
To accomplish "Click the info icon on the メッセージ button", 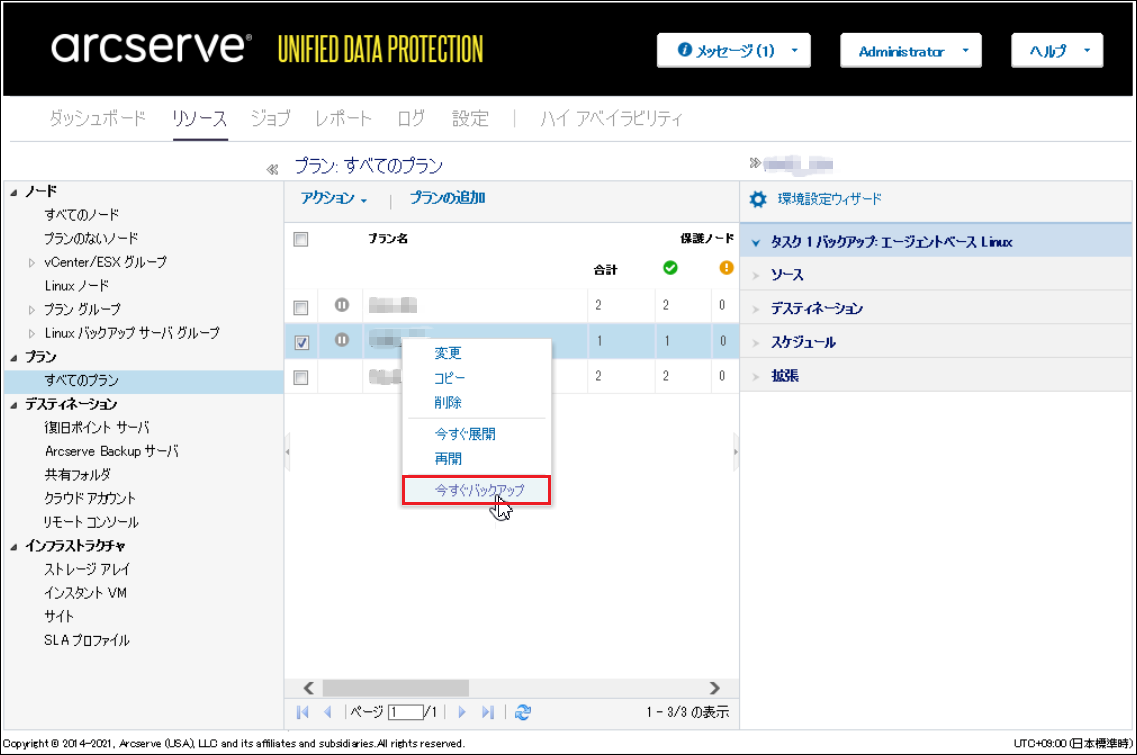I will click(x=685, y=49).
